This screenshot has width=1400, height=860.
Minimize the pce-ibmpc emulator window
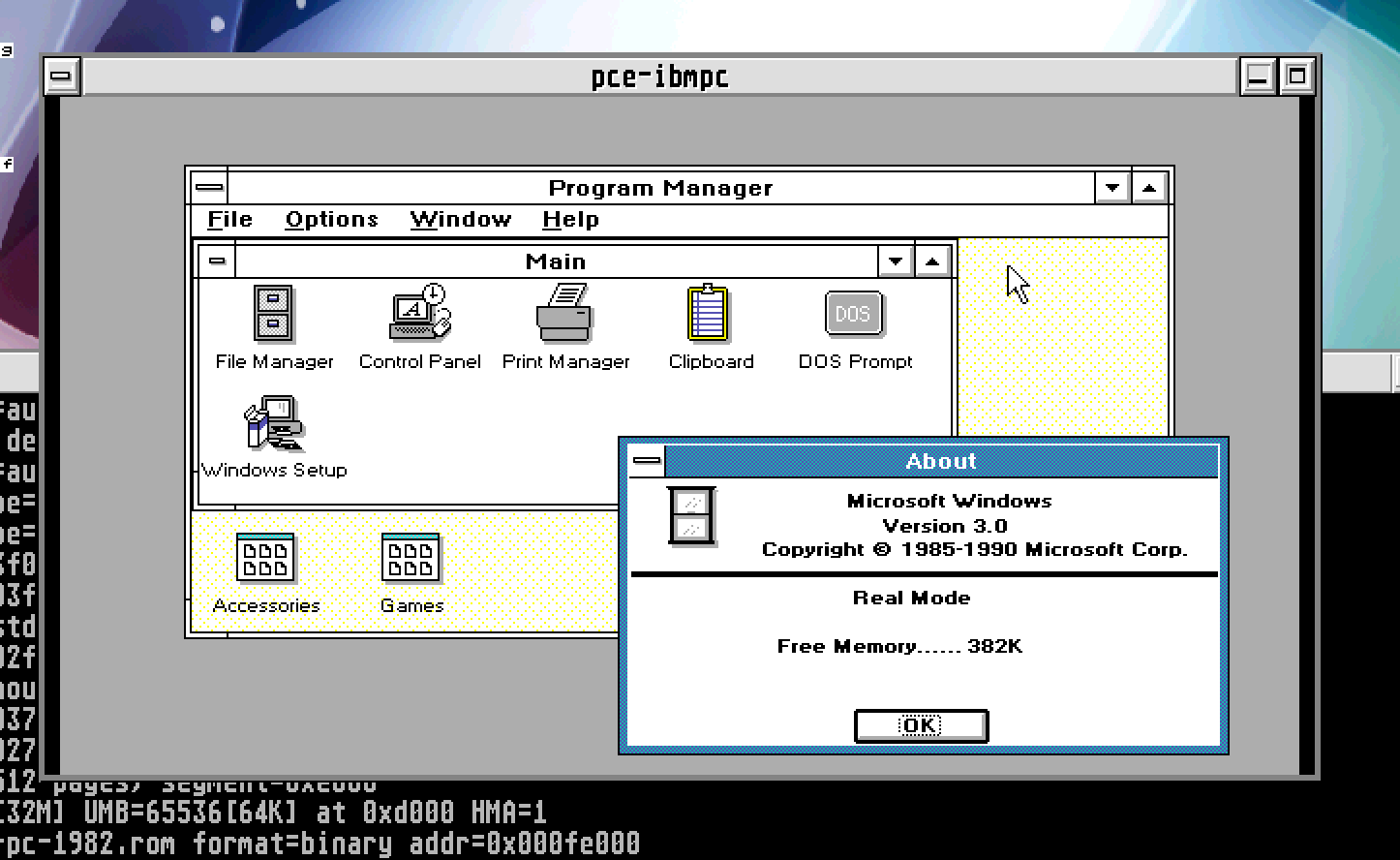coord(1258,76)
